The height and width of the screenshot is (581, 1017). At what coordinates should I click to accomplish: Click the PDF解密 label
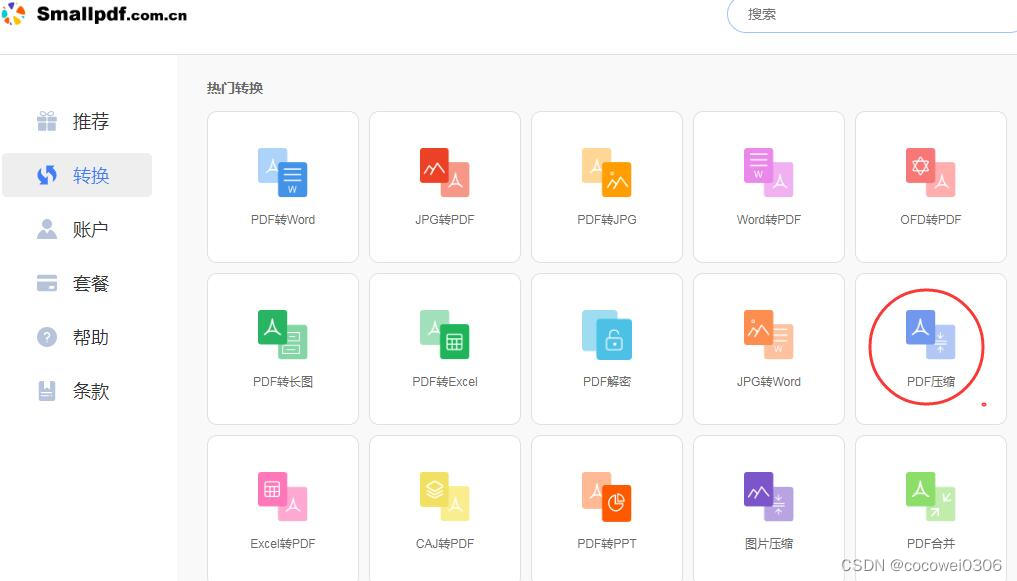606,382
